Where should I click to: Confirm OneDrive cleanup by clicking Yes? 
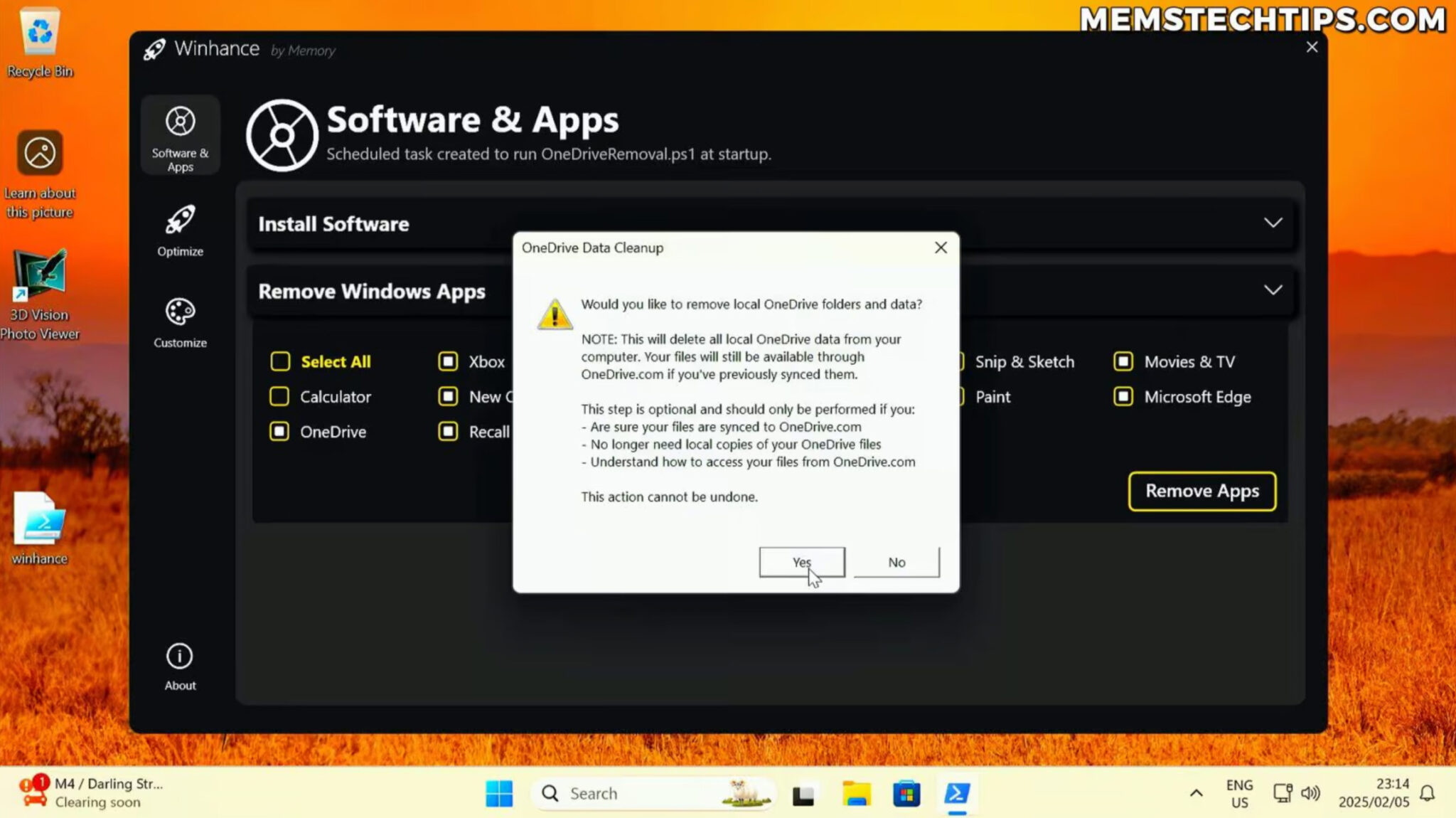pos(802,562)
